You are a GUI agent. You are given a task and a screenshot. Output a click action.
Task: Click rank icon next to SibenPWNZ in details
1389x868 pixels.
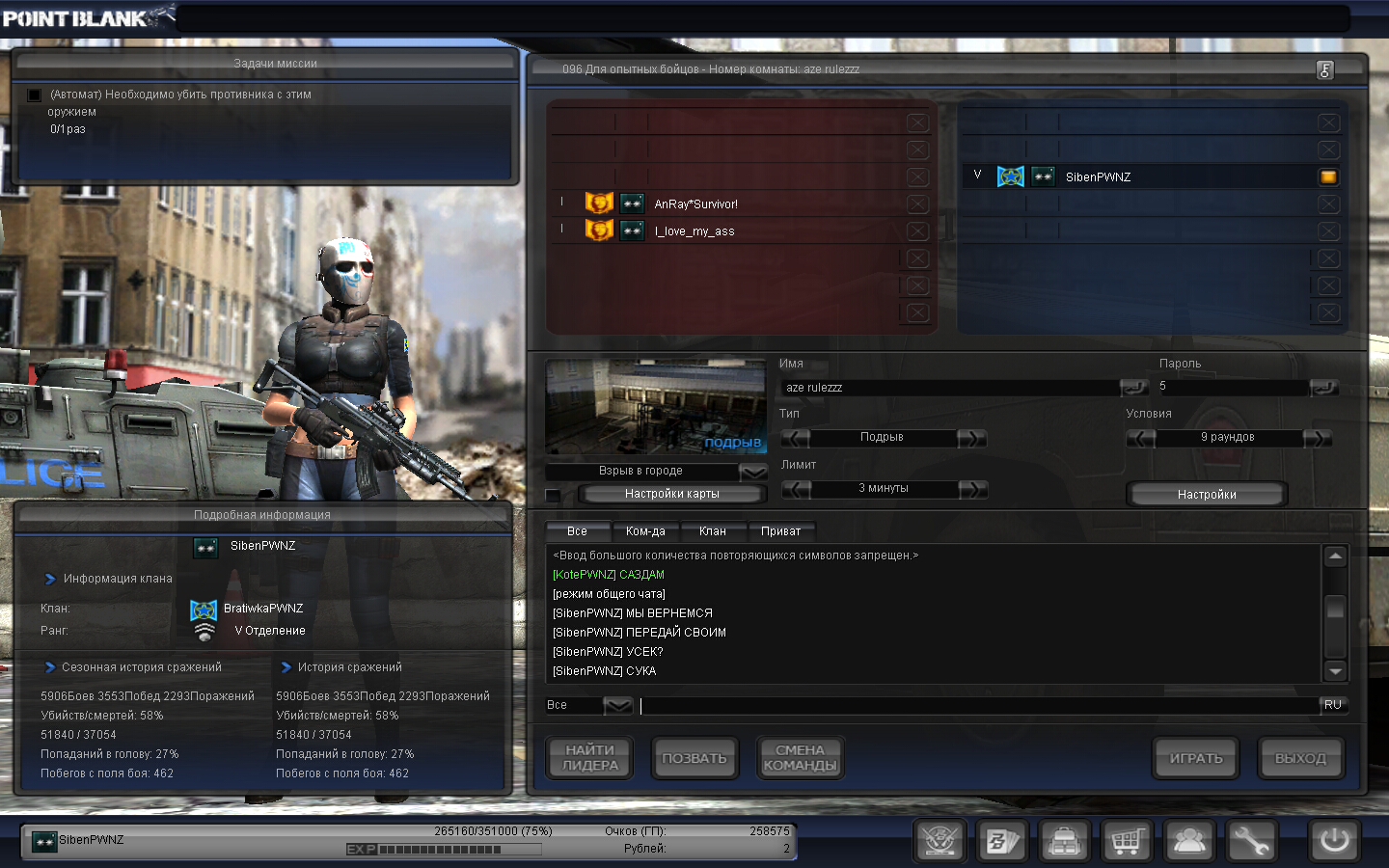pos(205,547)
